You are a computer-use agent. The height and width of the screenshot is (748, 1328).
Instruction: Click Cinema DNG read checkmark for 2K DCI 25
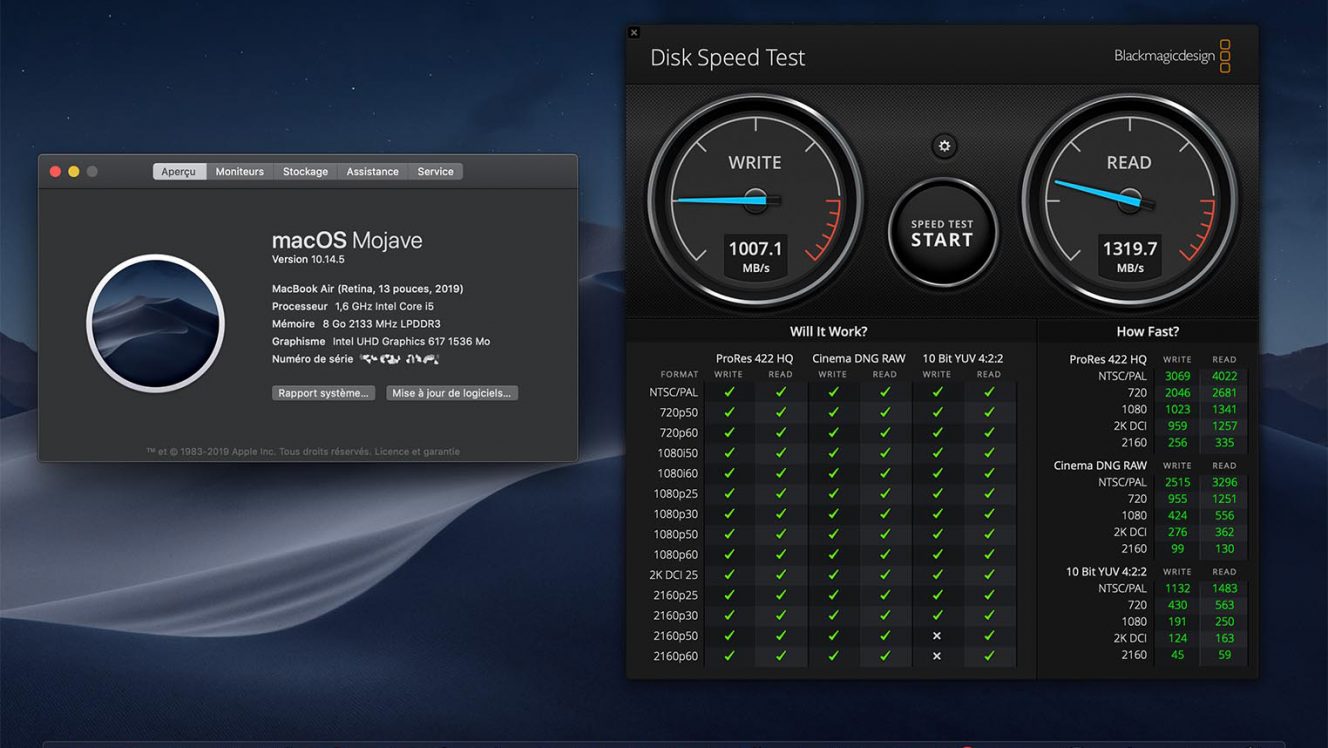(885, 575)
